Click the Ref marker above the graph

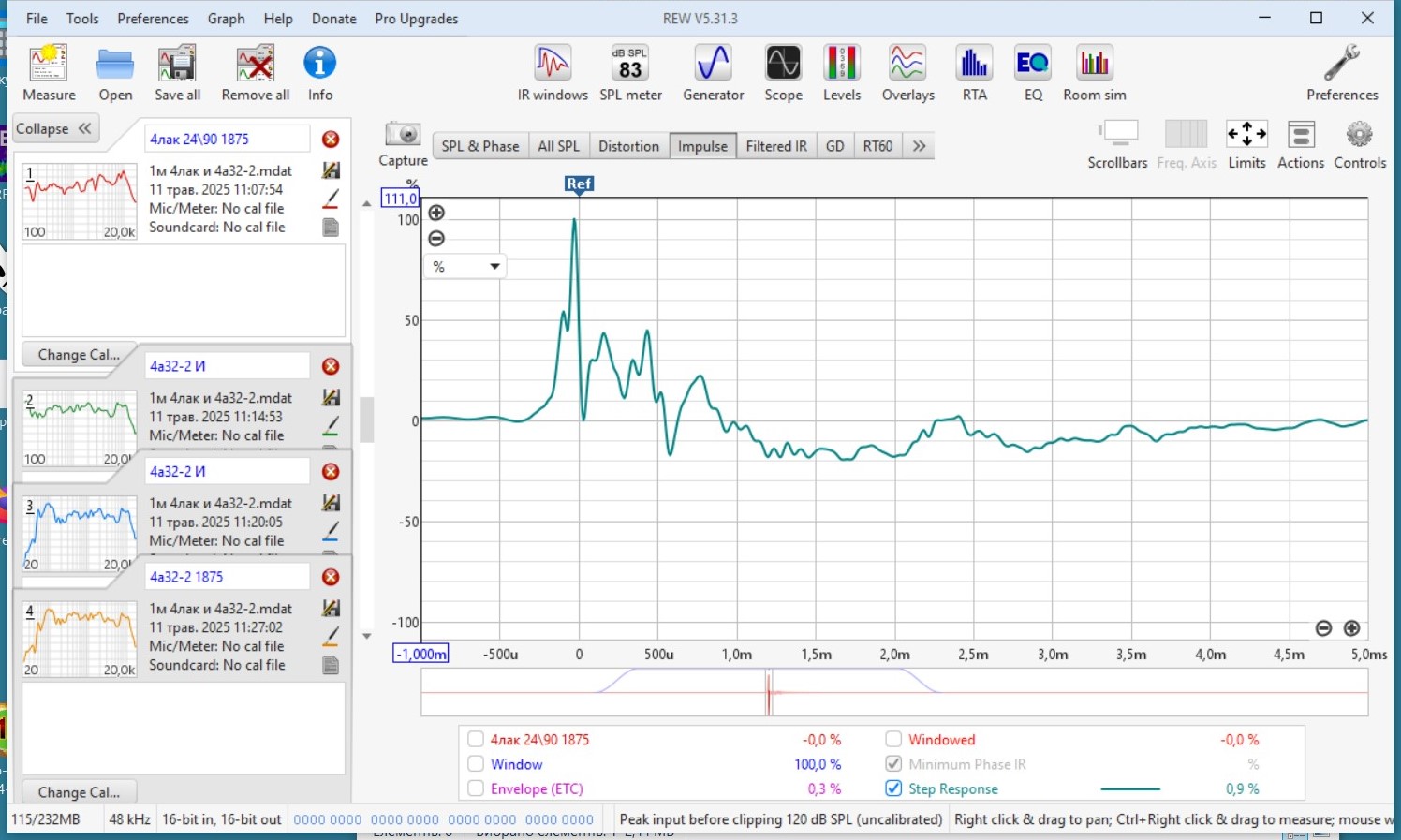pyautogui.click(x=579, y=184)
